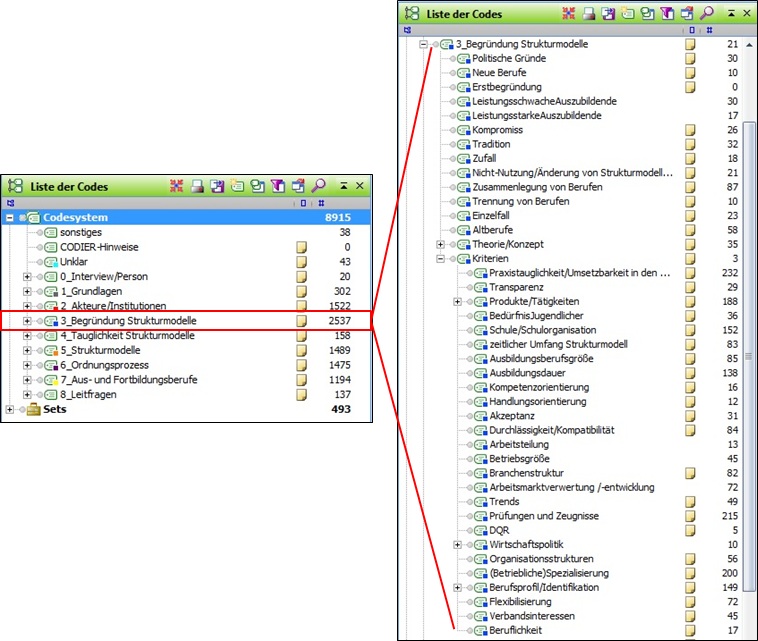Click the Sets folder icon

pos(31,409)
